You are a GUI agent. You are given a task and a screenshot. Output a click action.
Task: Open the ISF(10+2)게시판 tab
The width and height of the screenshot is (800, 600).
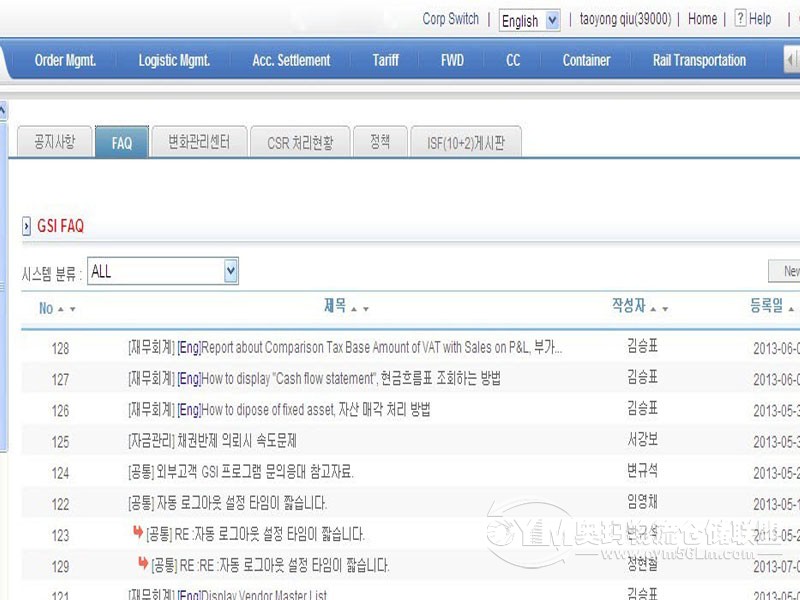[x=466, y=142]
